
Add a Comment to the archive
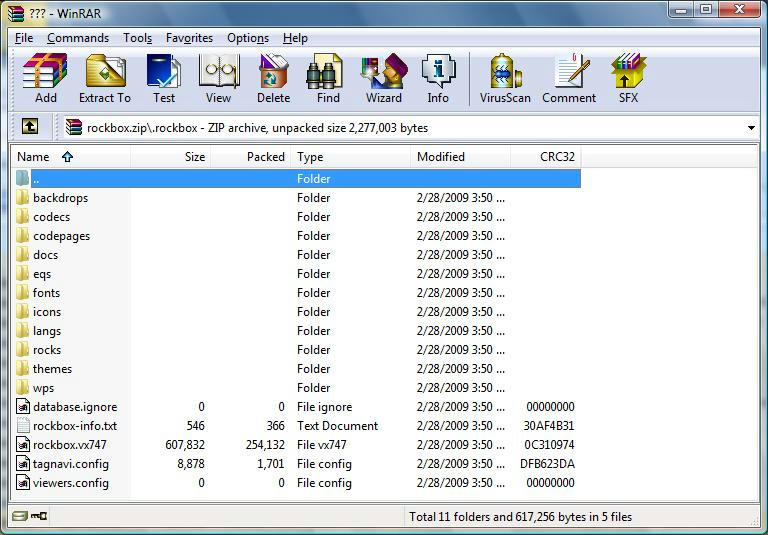(x=569, y=78)
